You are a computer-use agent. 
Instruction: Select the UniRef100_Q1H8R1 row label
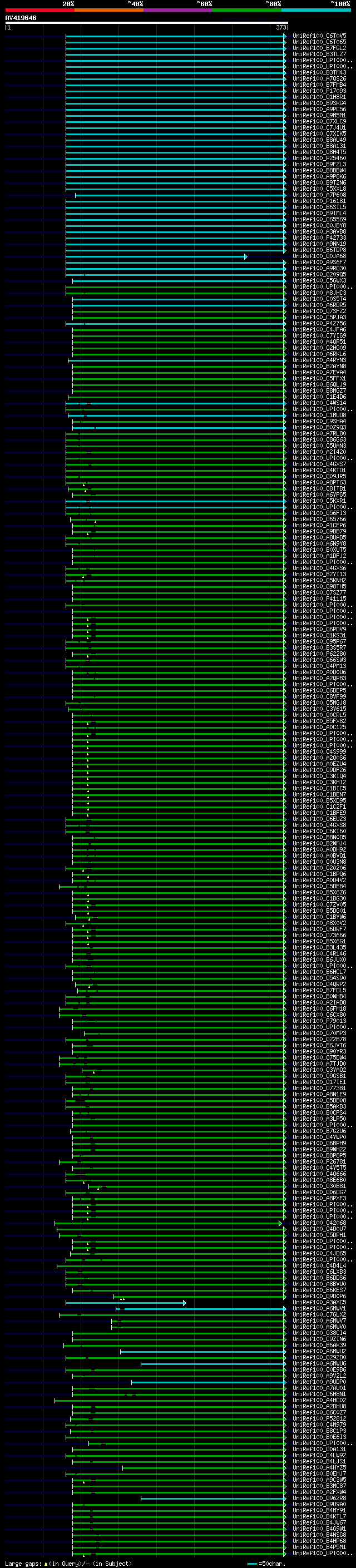[x=319, y=97]
